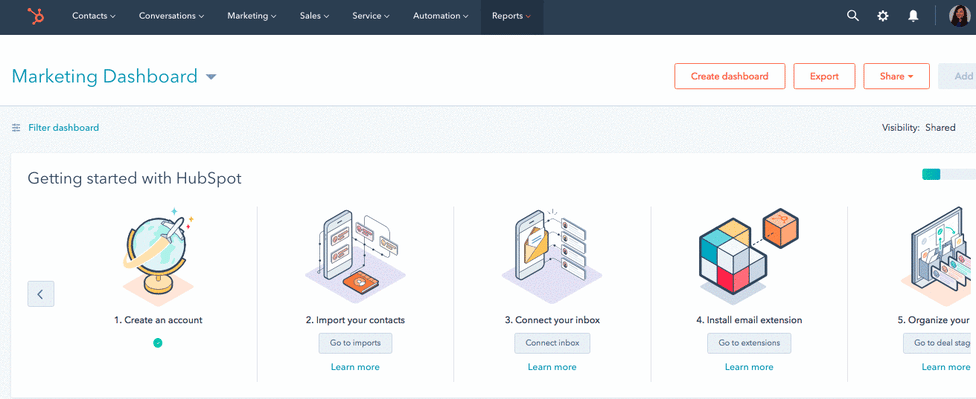Open the Sales menu
This screenshot has width=976, height=399.
point(314,17)
